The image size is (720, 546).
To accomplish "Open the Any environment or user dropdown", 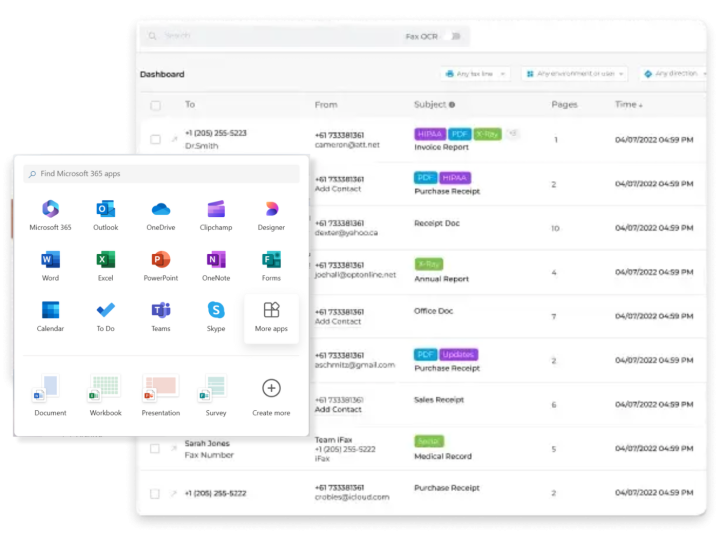I will tap(573, 74).
